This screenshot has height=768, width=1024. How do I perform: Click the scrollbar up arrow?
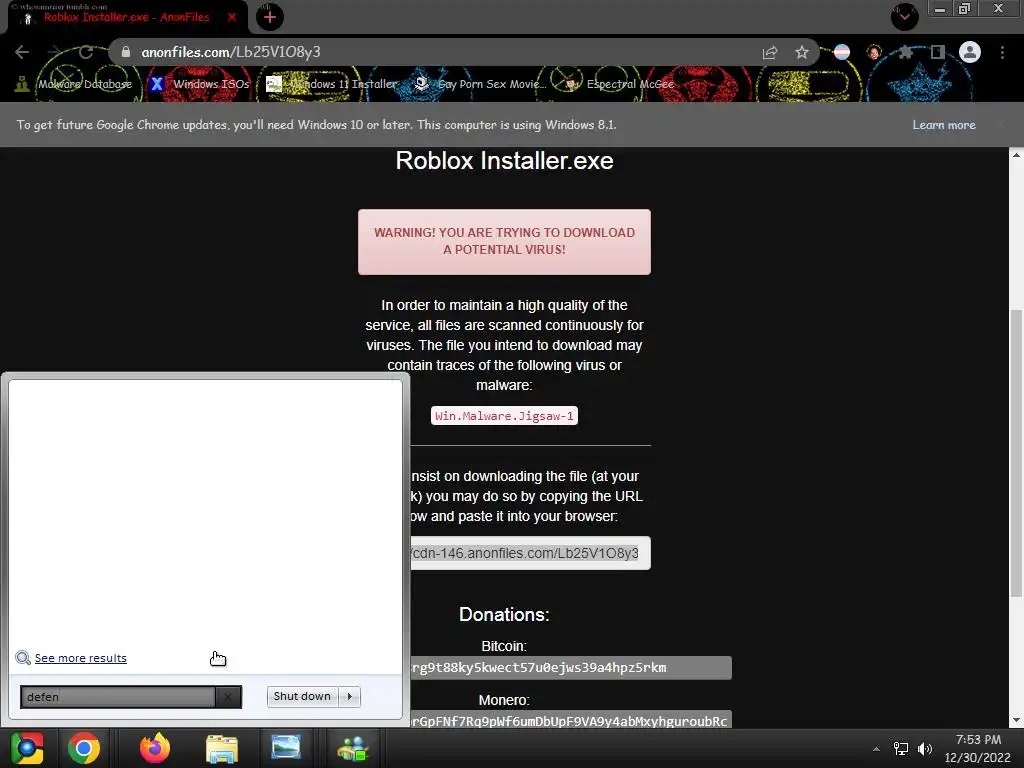pos(1016,155)
